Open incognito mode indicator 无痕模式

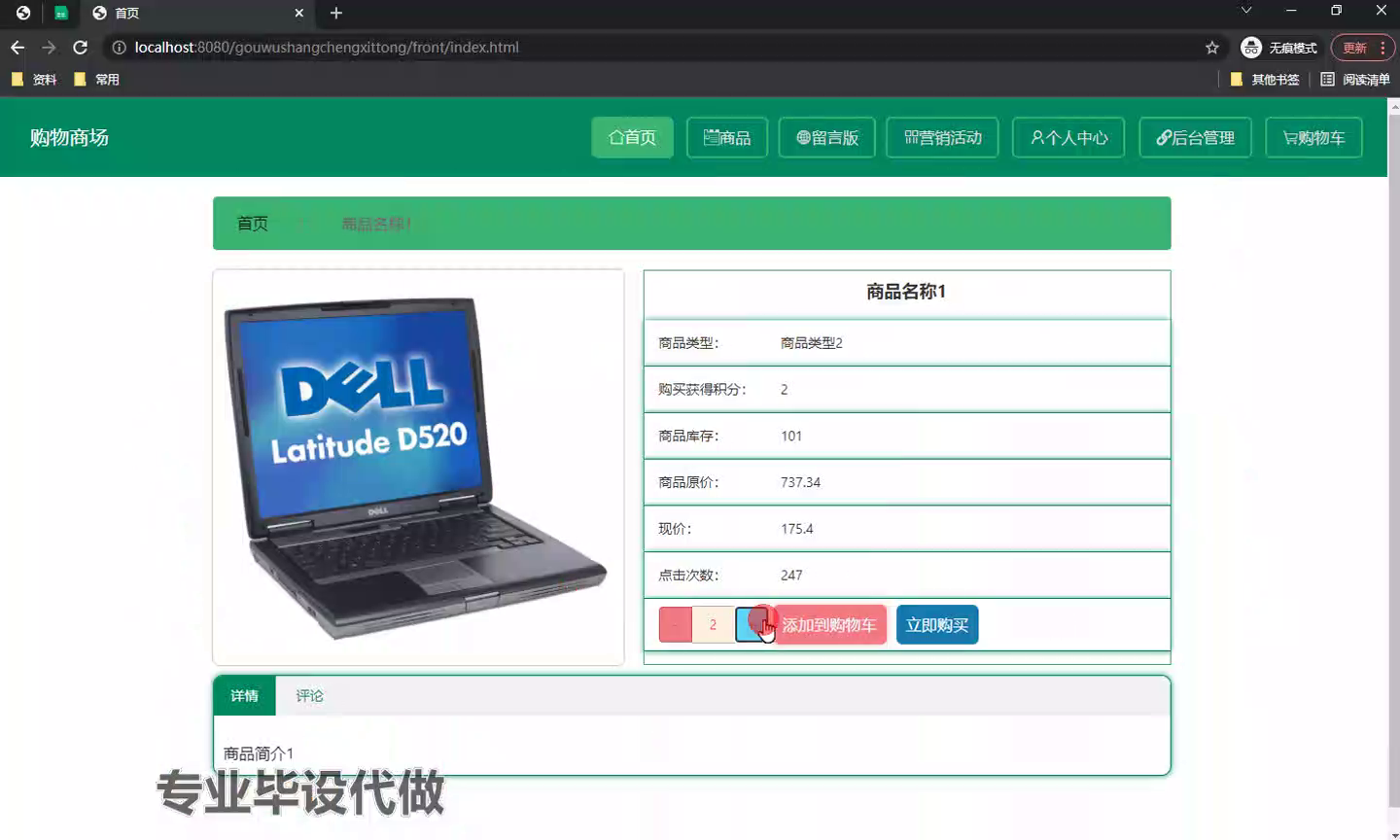[x=1278, y=48]
